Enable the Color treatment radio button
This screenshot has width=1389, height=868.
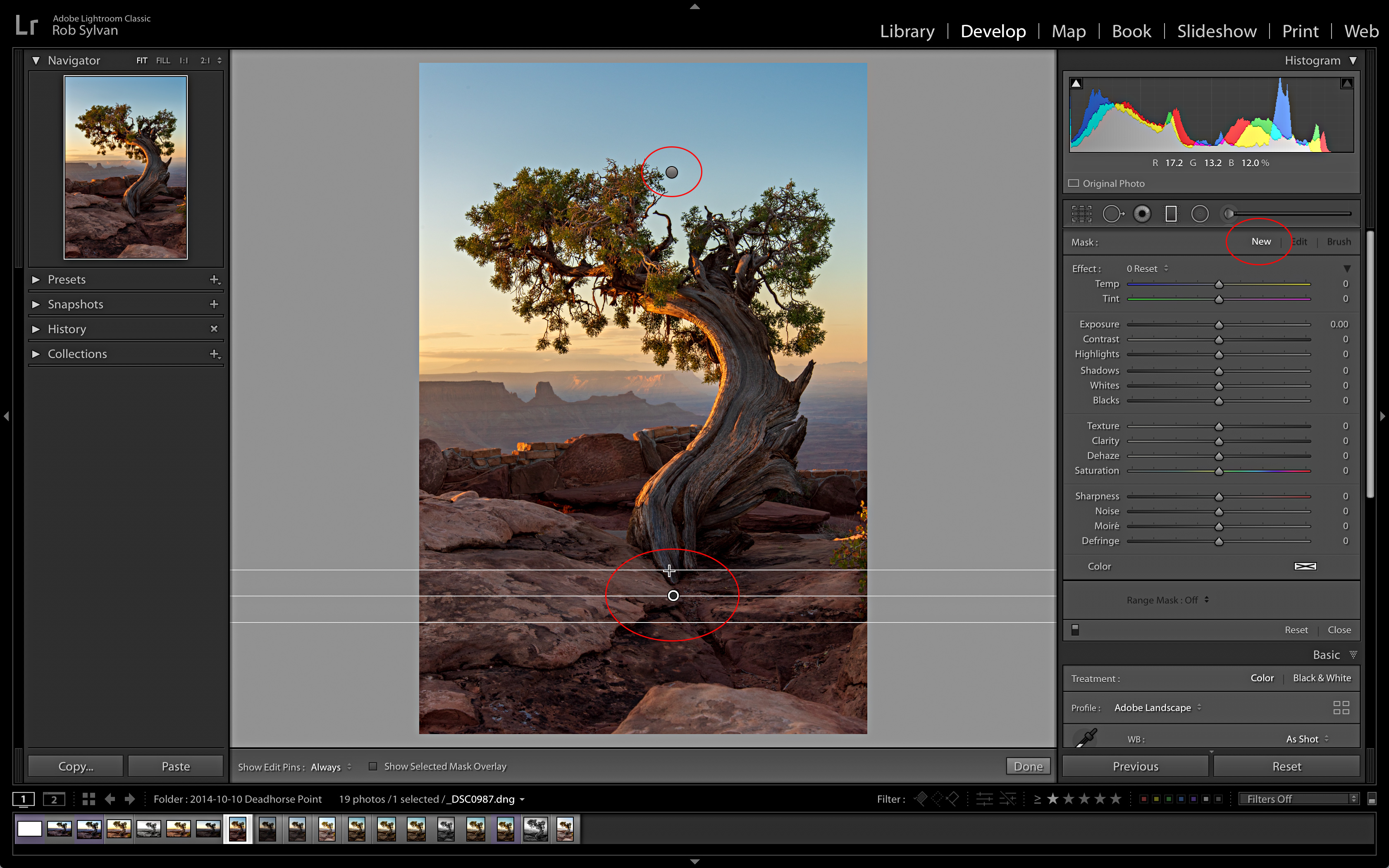[1263, 678]
